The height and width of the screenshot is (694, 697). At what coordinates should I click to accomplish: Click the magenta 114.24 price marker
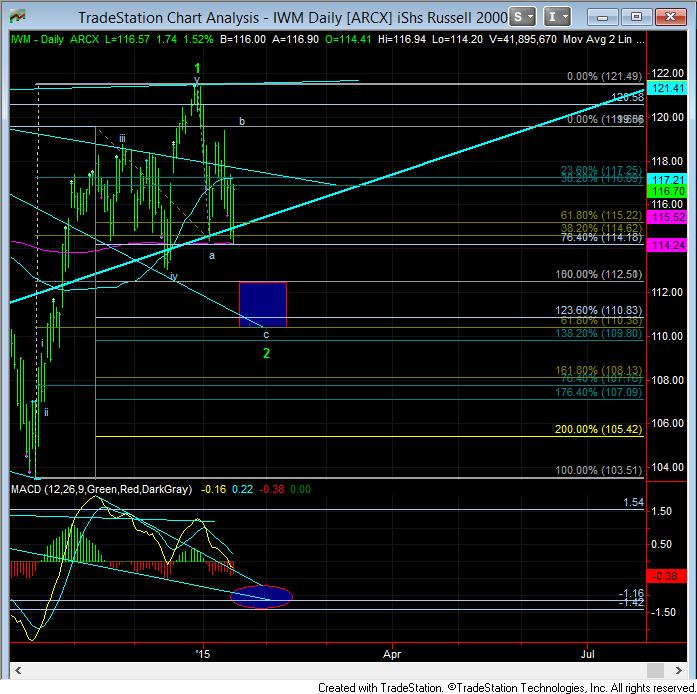(x=668, y=245)
